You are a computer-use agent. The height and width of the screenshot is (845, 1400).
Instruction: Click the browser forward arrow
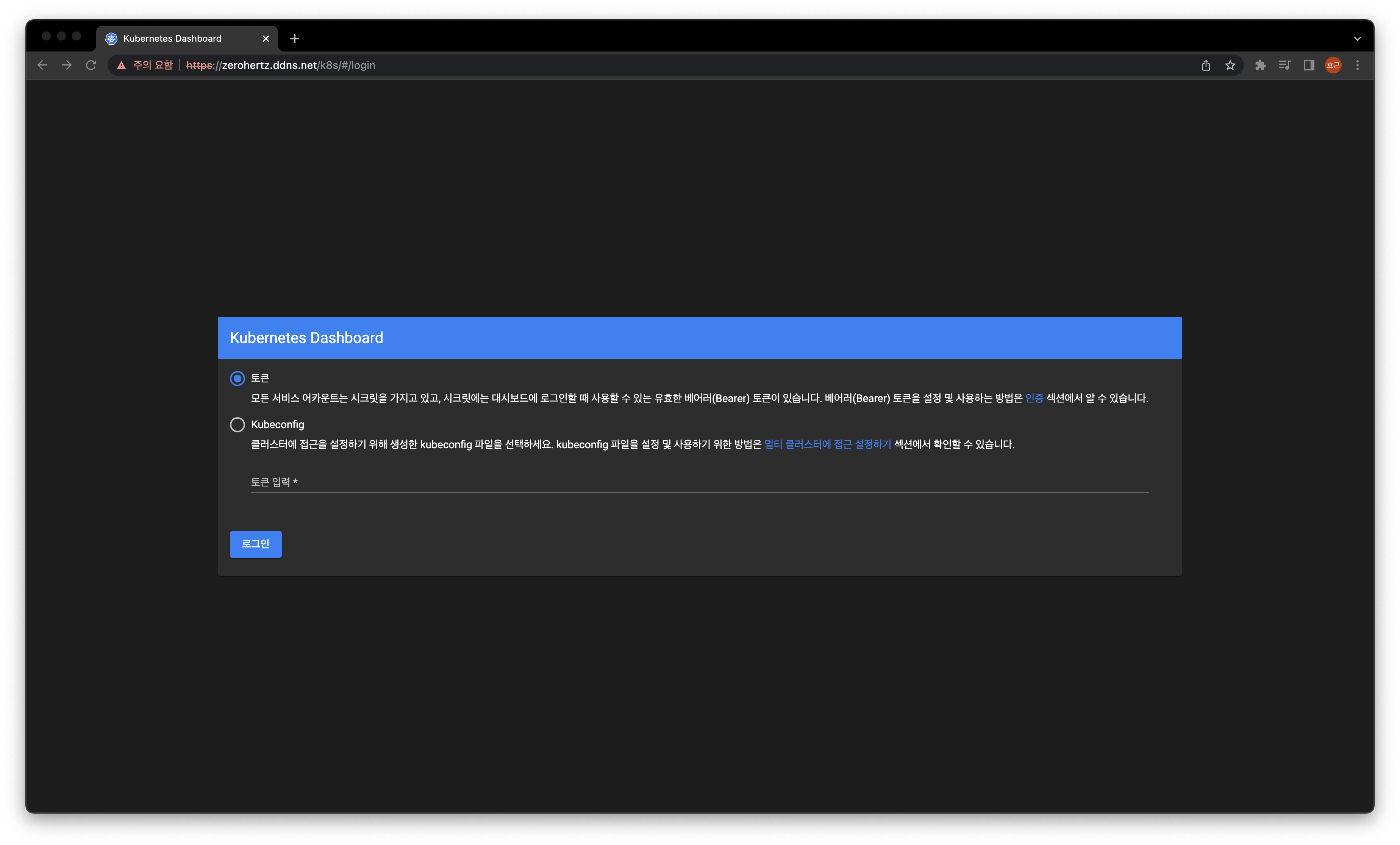point(67,65)
